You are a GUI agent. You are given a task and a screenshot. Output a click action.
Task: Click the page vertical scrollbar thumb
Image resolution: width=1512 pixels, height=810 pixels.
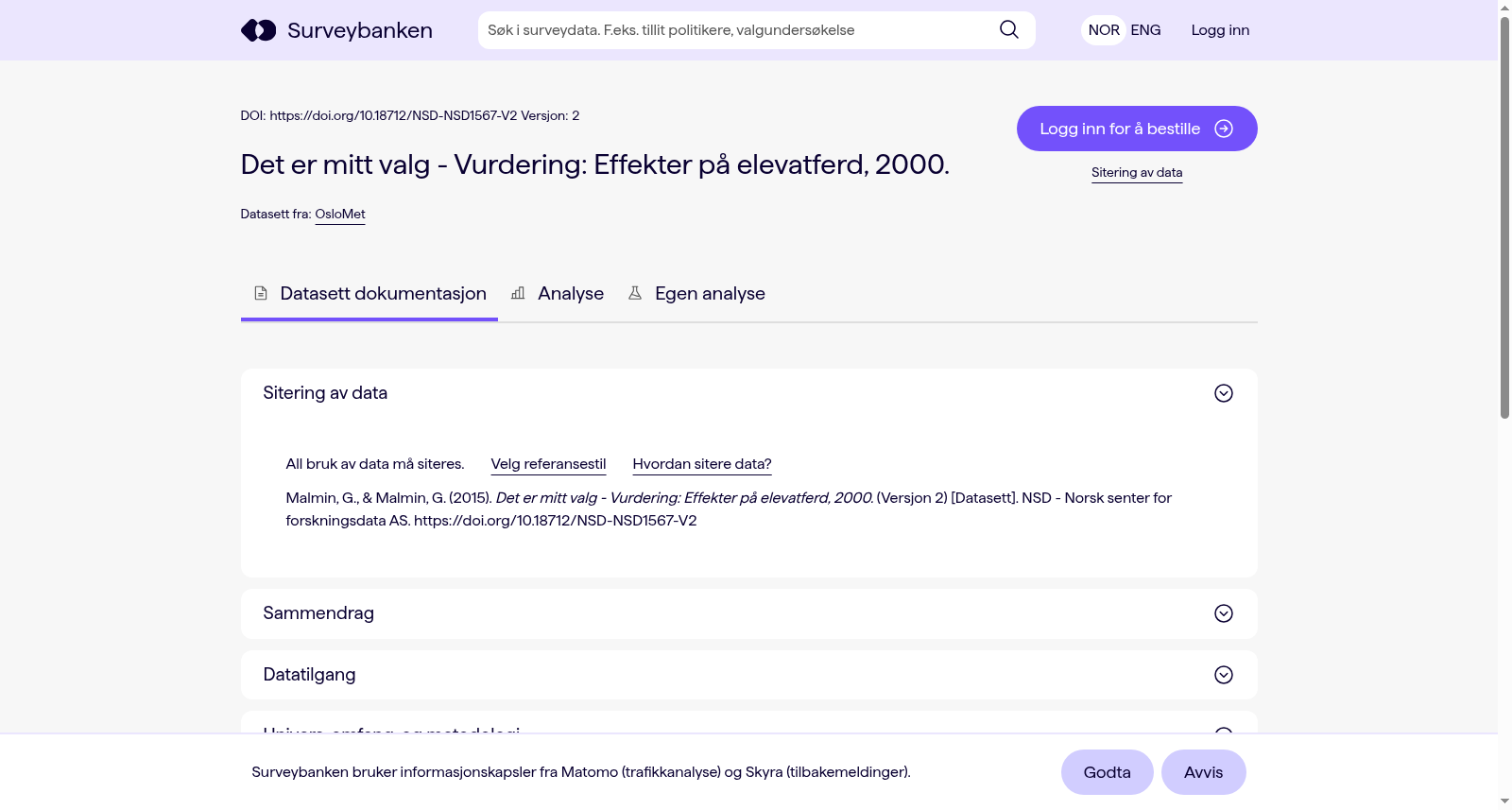coord(1504,215)
